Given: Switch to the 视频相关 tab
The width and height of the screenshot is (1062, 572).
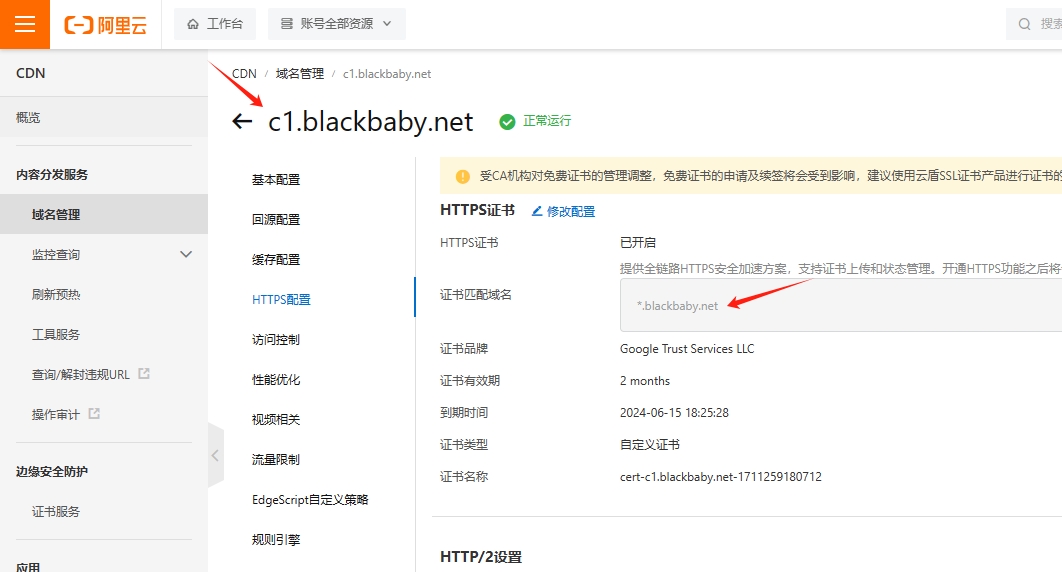Looking at the screenshot, I should point(276,420).
